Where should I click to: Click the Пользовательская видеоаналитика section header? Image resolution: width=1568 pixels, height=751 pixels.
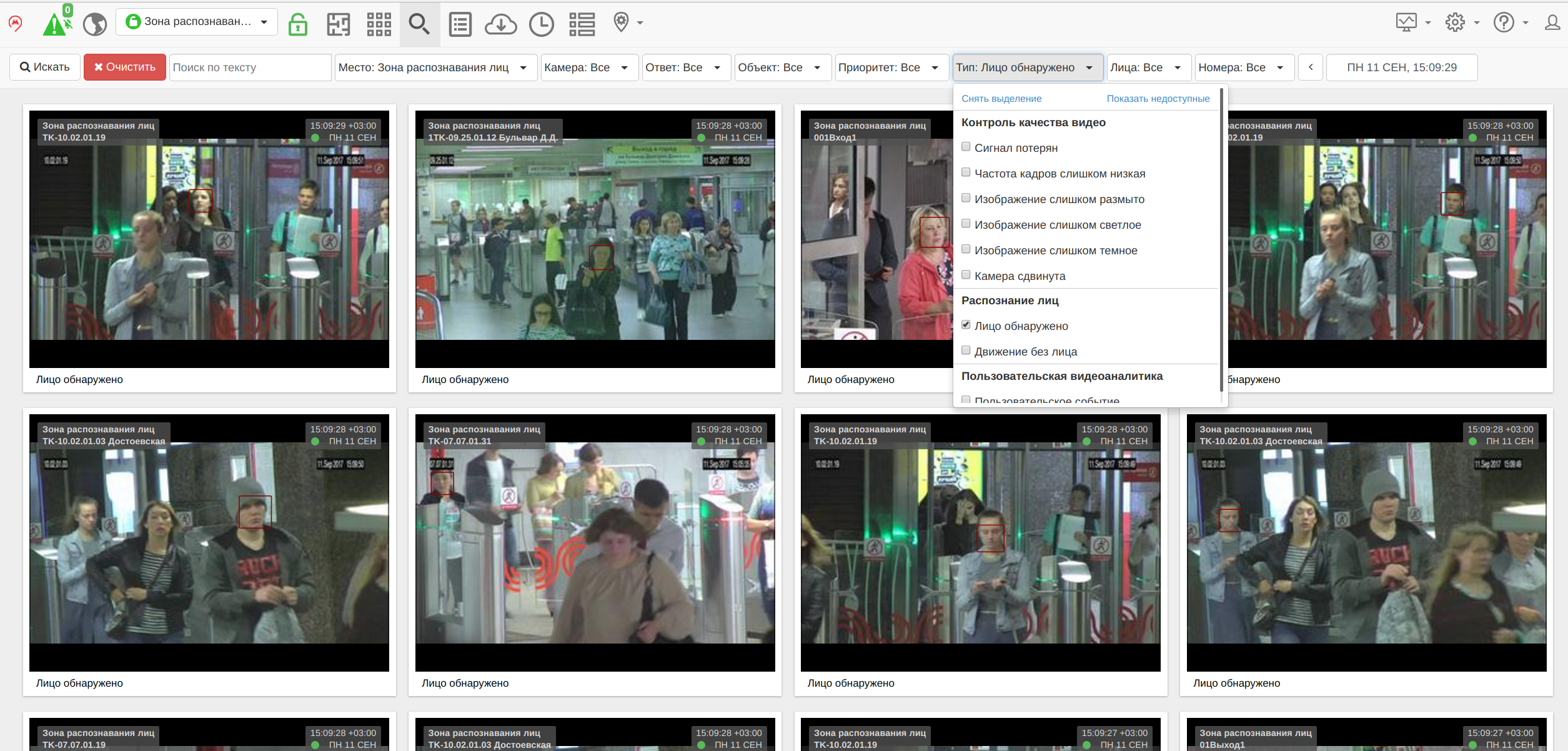[1062, 376]
